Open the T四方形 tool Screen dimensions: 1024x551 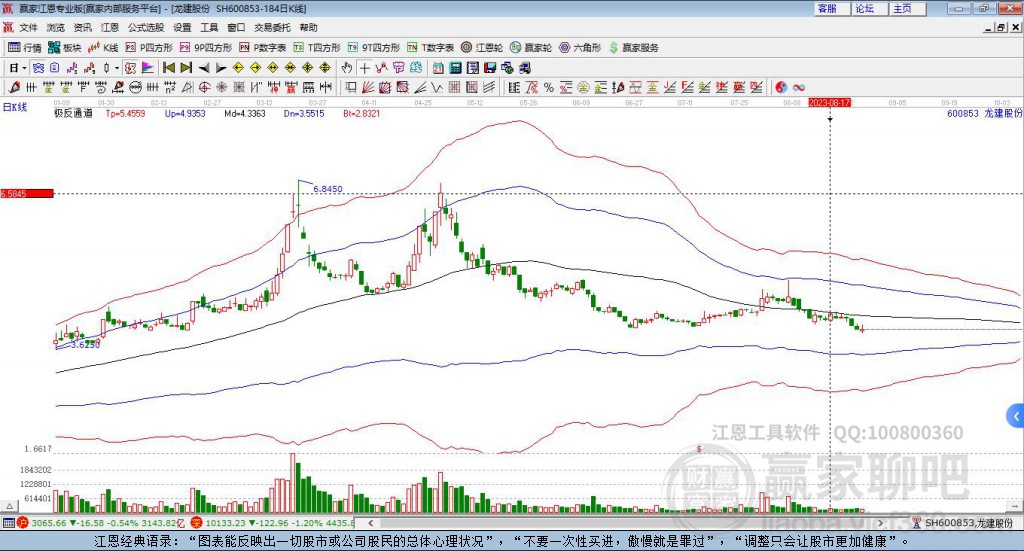pyautogui.click(x=317, y=48)
